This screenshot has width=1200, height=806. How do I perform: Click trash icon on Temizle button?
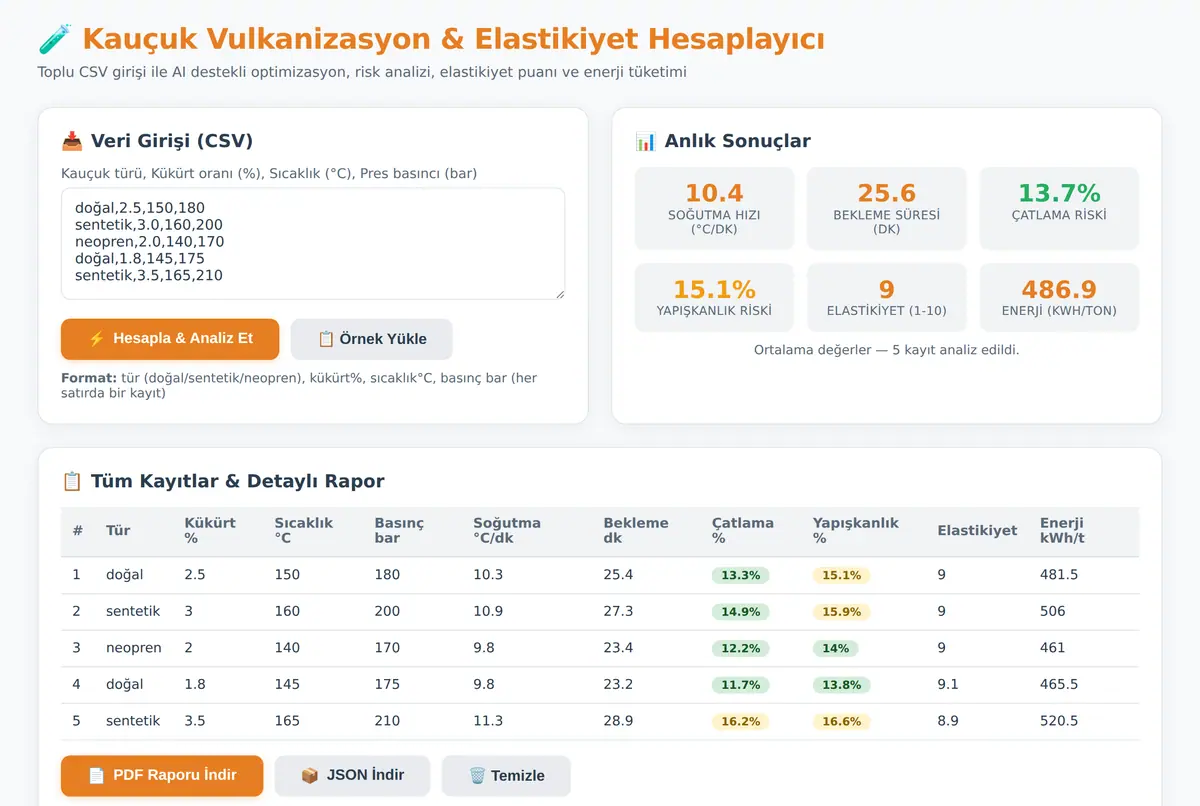coord(477,775)
